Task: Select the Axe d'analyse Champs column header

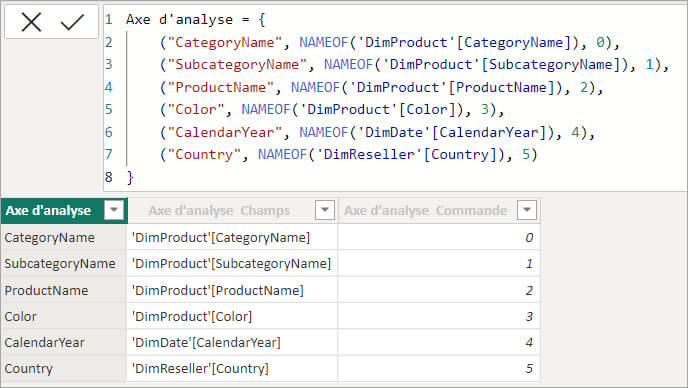Action: tap(233, 210)
